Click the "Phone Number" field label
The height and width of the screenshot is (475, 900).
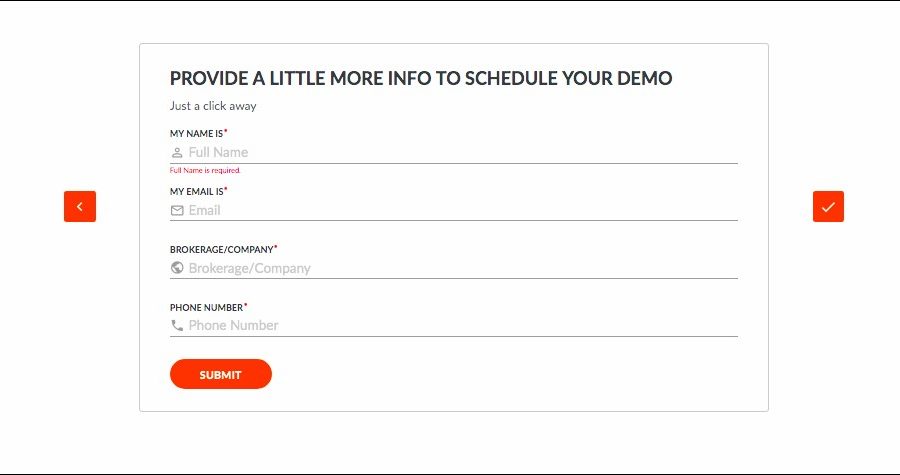coord(206,307)
